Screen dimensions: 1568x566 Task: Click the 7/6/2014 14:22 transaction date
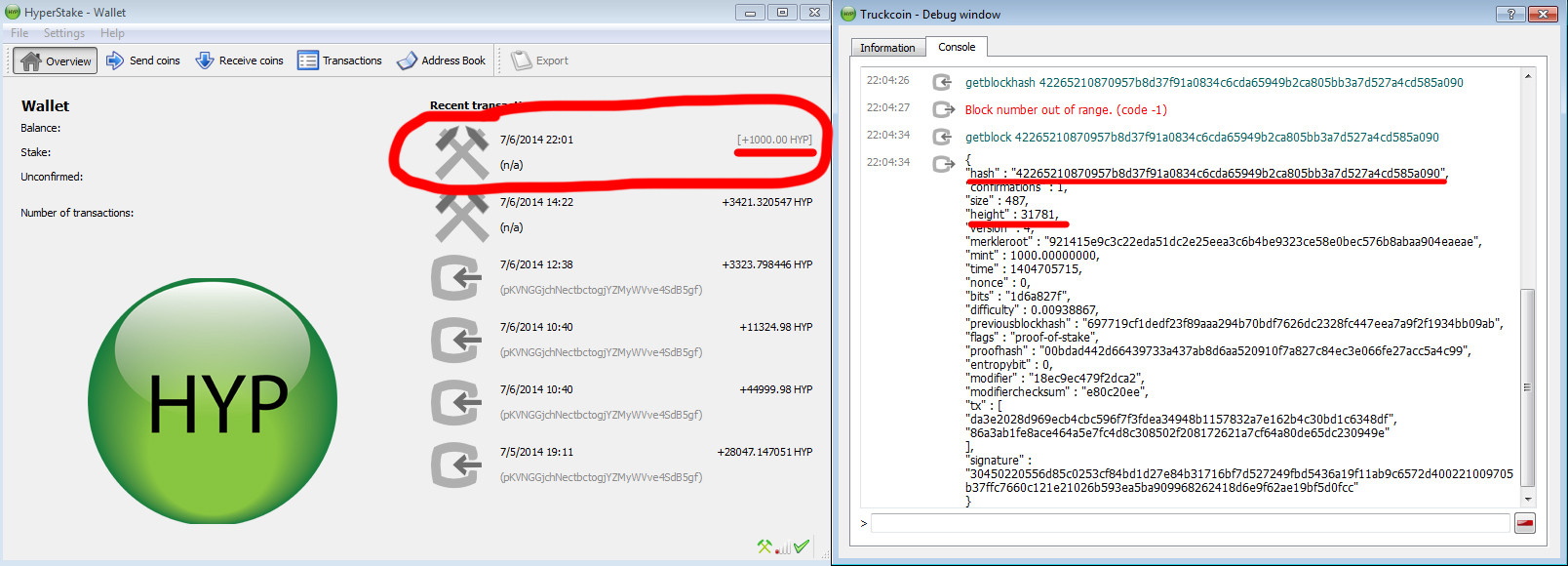click(536, 202)
